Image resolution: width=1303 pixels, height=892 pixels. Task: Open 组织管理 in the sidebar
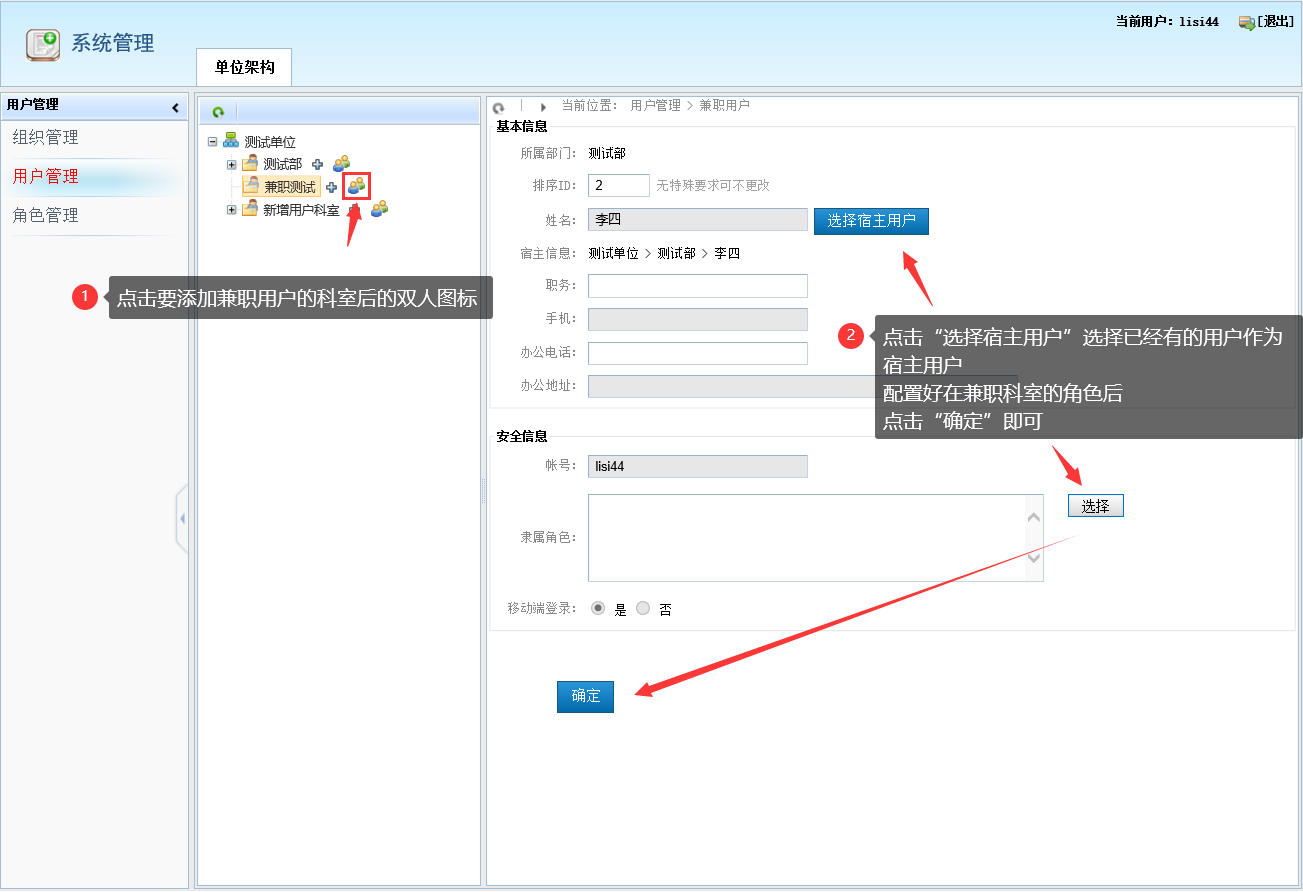45,137
